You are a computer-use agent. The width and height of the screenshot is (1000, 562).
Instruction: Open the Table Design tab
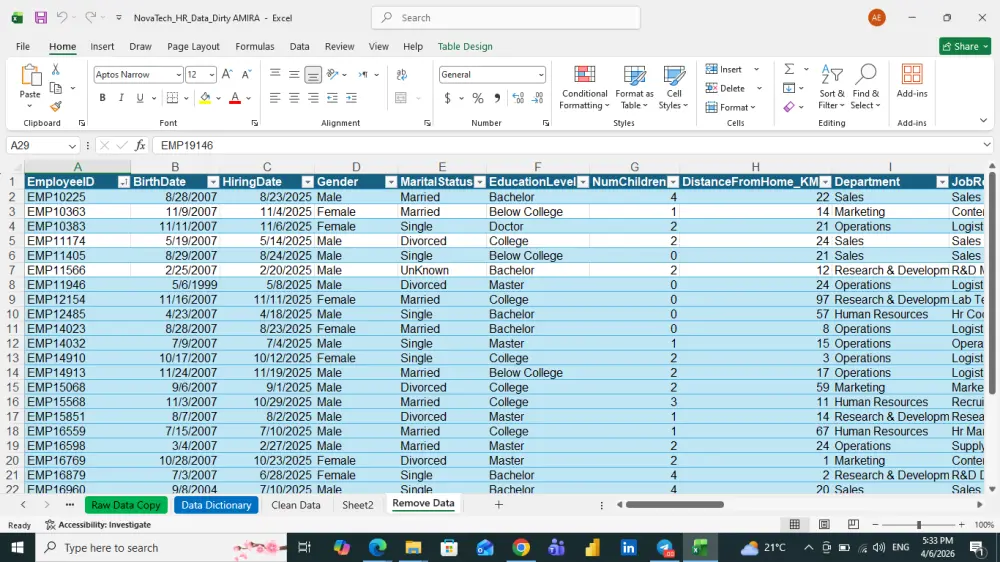click(465, 47)
